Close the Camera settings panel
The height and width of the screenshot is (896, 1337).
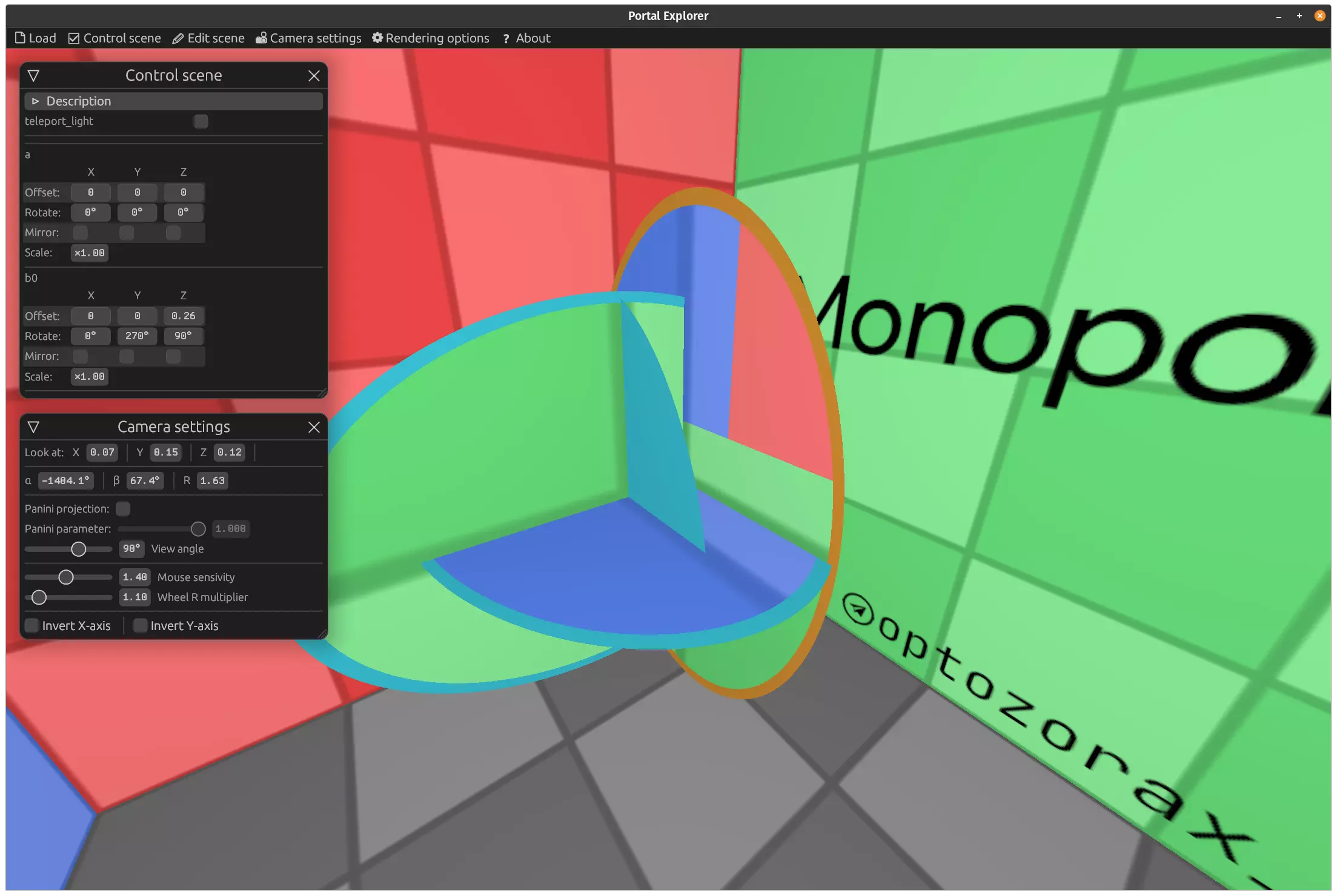[x=314, y=427]
